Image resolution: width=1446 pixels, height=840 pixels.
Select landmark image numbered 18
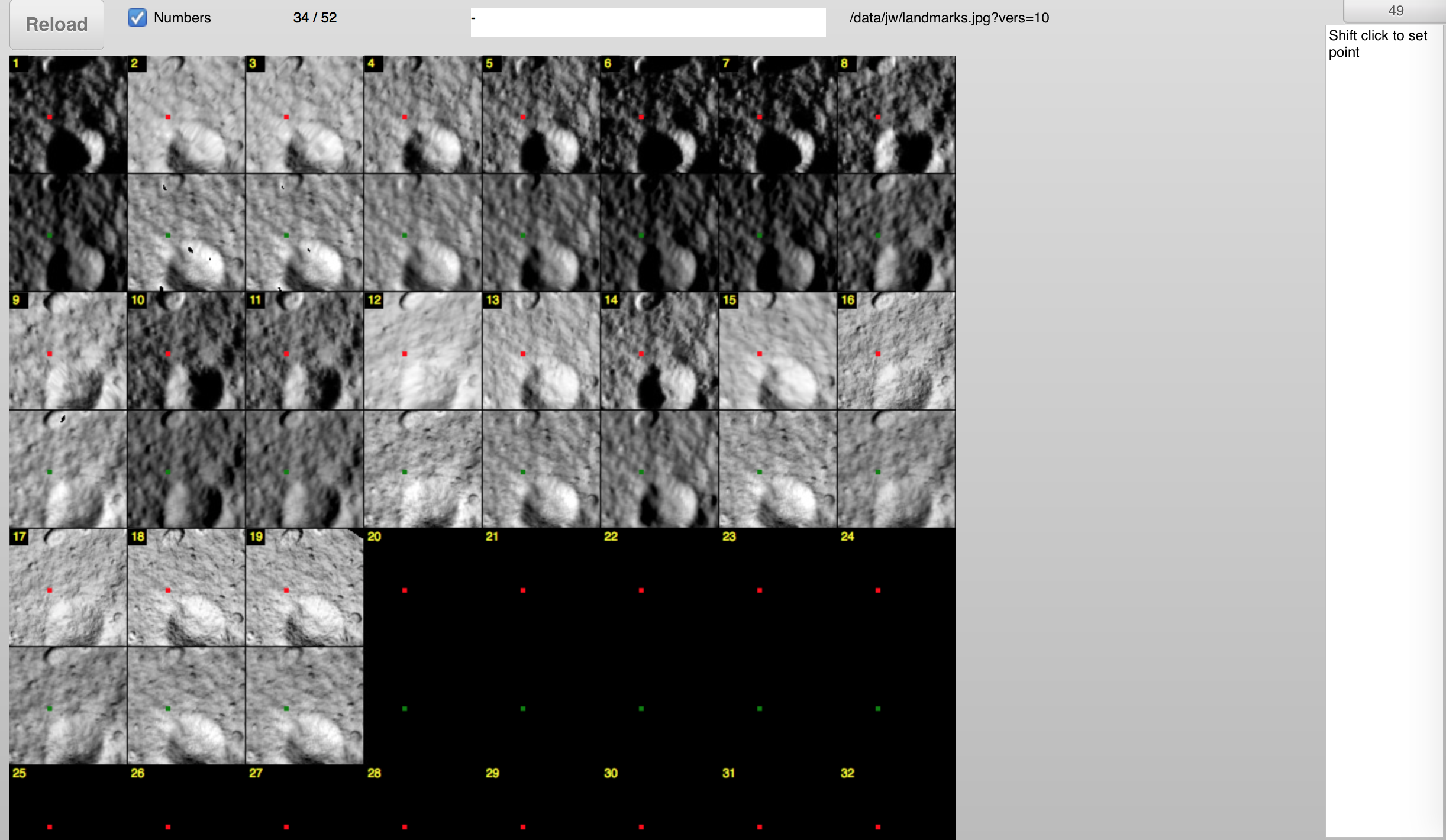click(x=186, y=587)
